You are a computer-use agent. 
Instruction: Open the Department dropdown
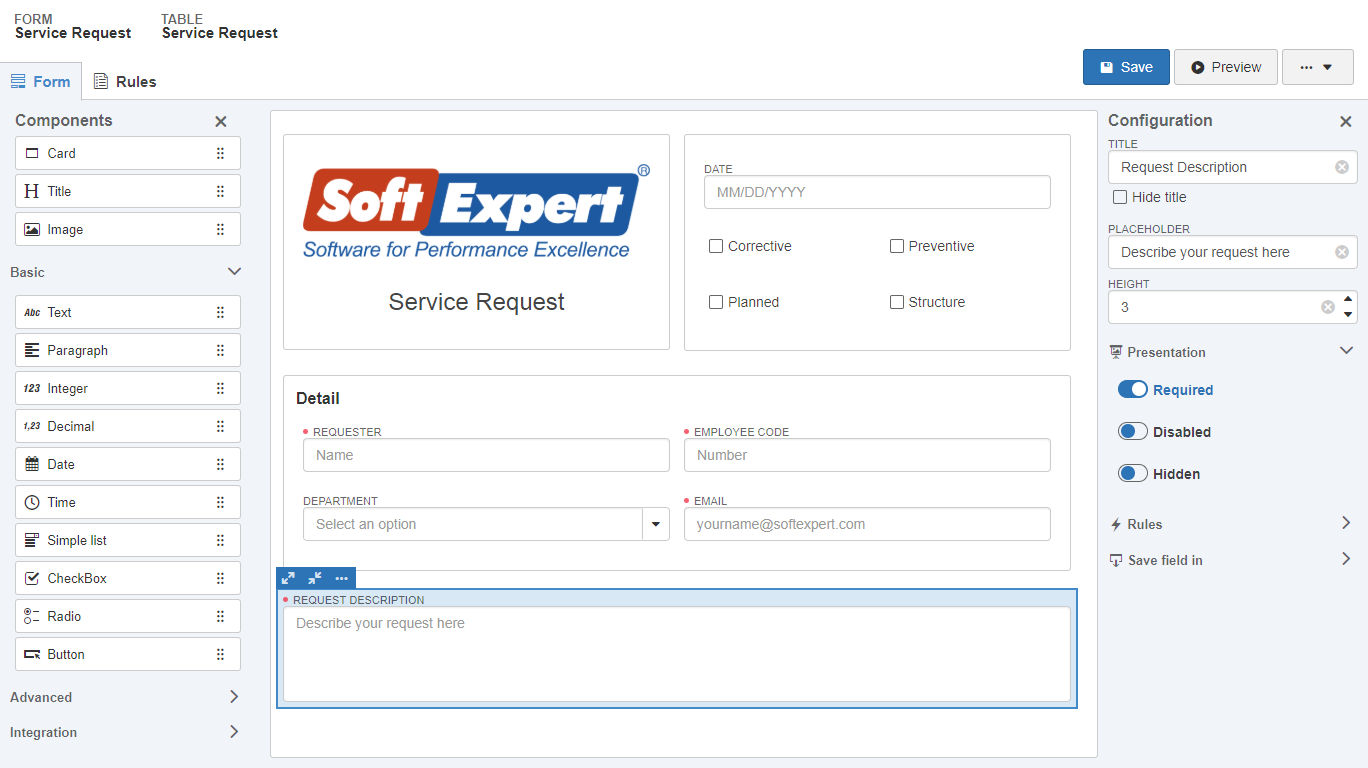coord(656,524)
